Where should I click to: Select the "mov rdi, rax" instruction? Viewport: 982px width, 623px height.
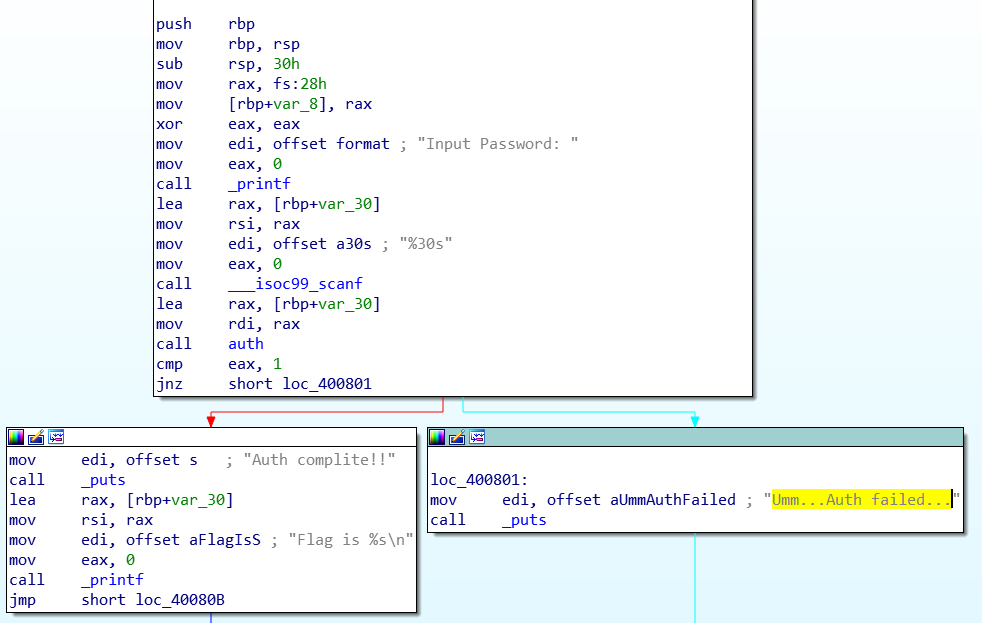[x=228, y=324]
